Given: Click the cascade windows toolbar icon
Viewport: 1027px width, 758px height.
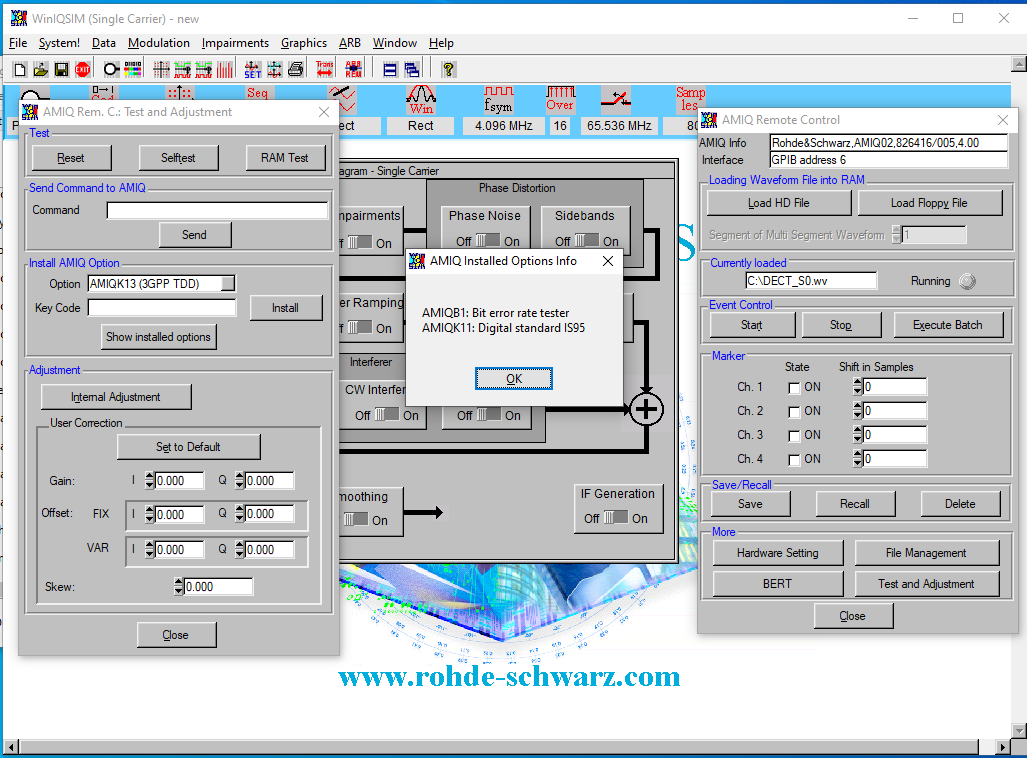Looking at the screenshot, I should [412, 69].
